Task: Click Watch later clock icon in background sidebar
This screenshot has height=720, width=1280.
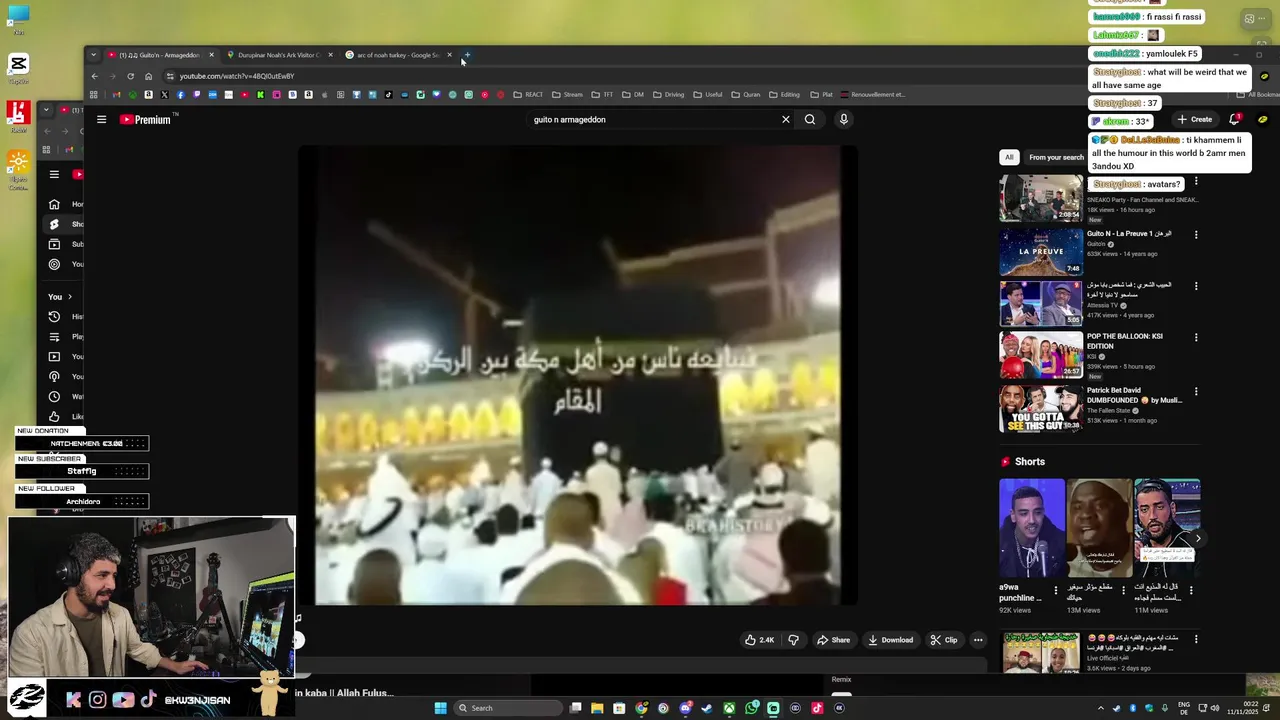Action: [x=54, y=397]
